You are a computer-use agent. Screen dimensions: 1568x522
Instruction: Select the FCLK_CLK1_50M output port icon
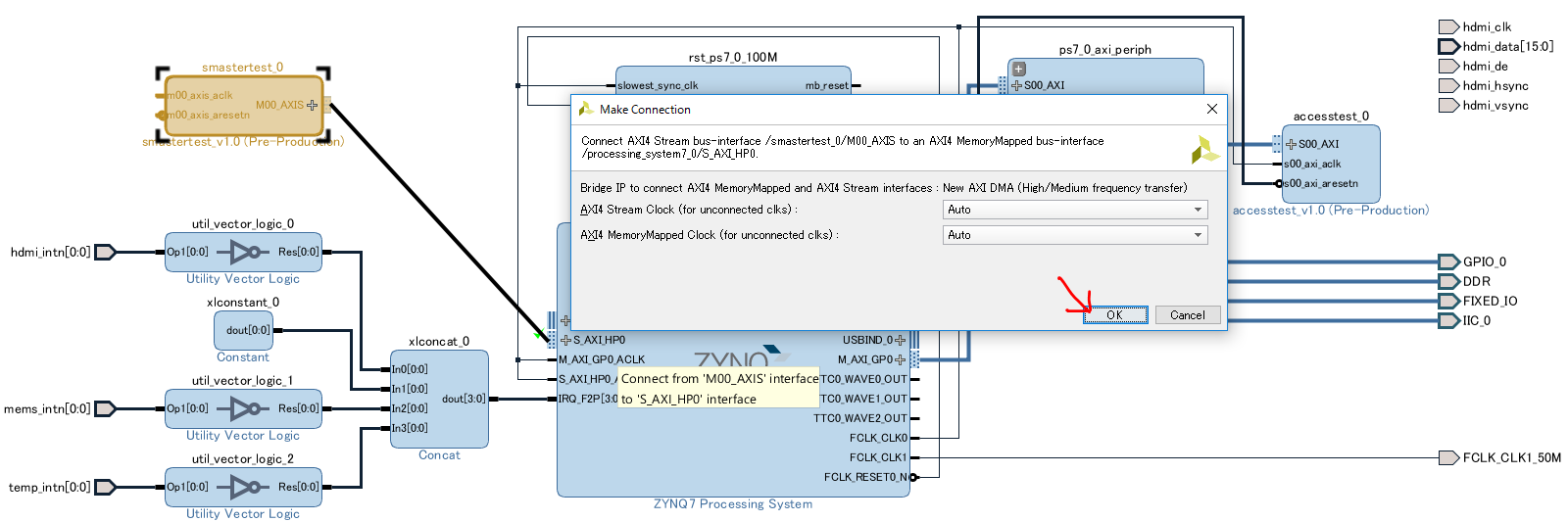(x=1448, y=457)
